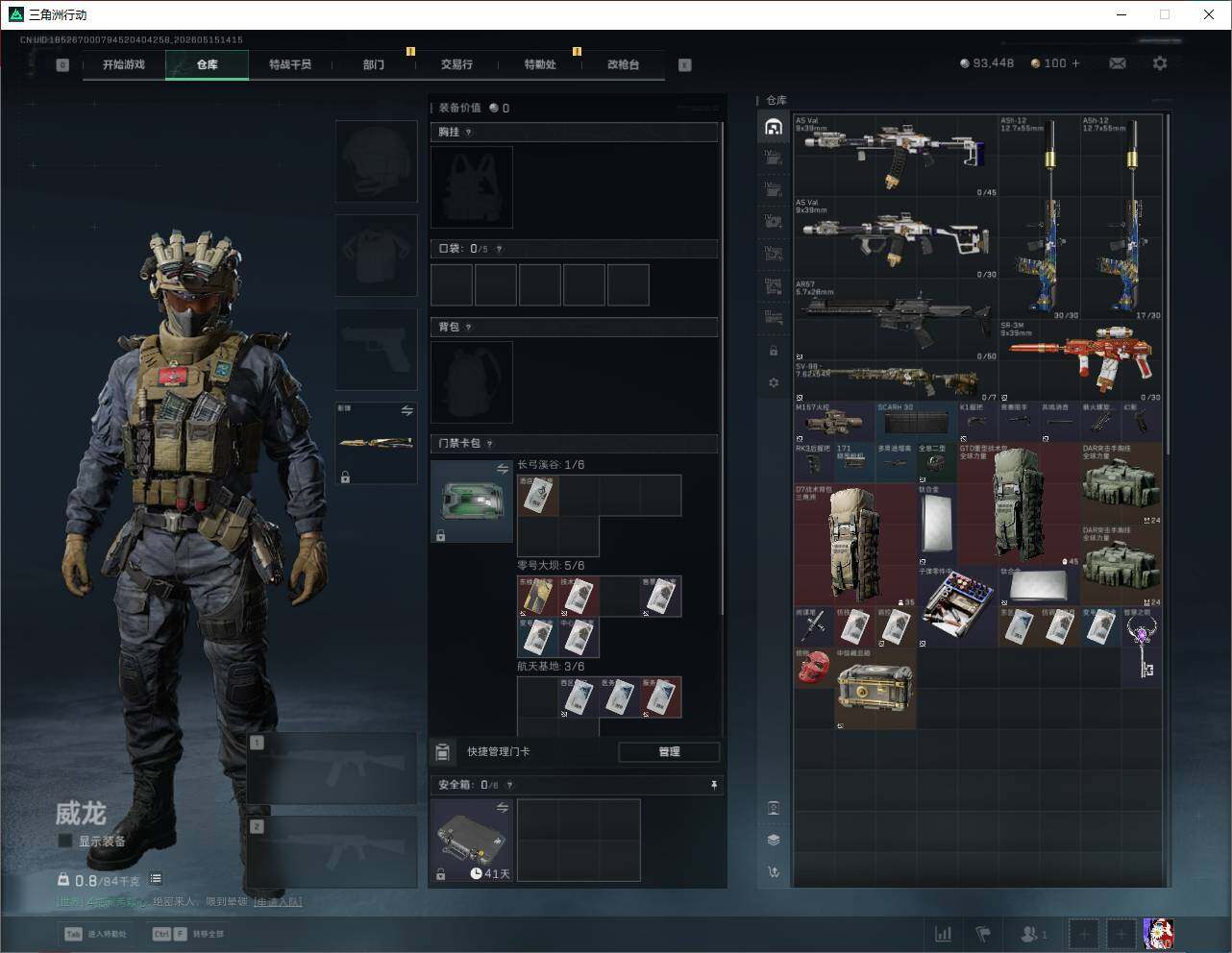
Task: Open the 开始游戏 tab
Action: (x=124, y=64)
